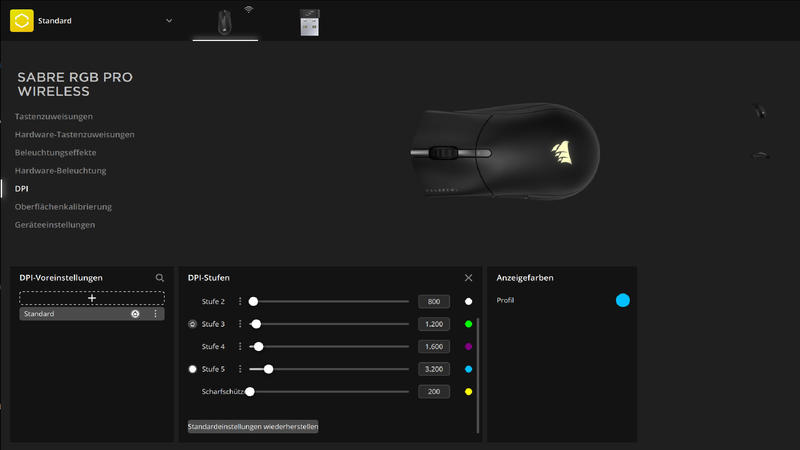The height and width of the screenshot is (450, 800).
Task: Select the Standard DPI preset row
Action: click(x=92, y=314)
